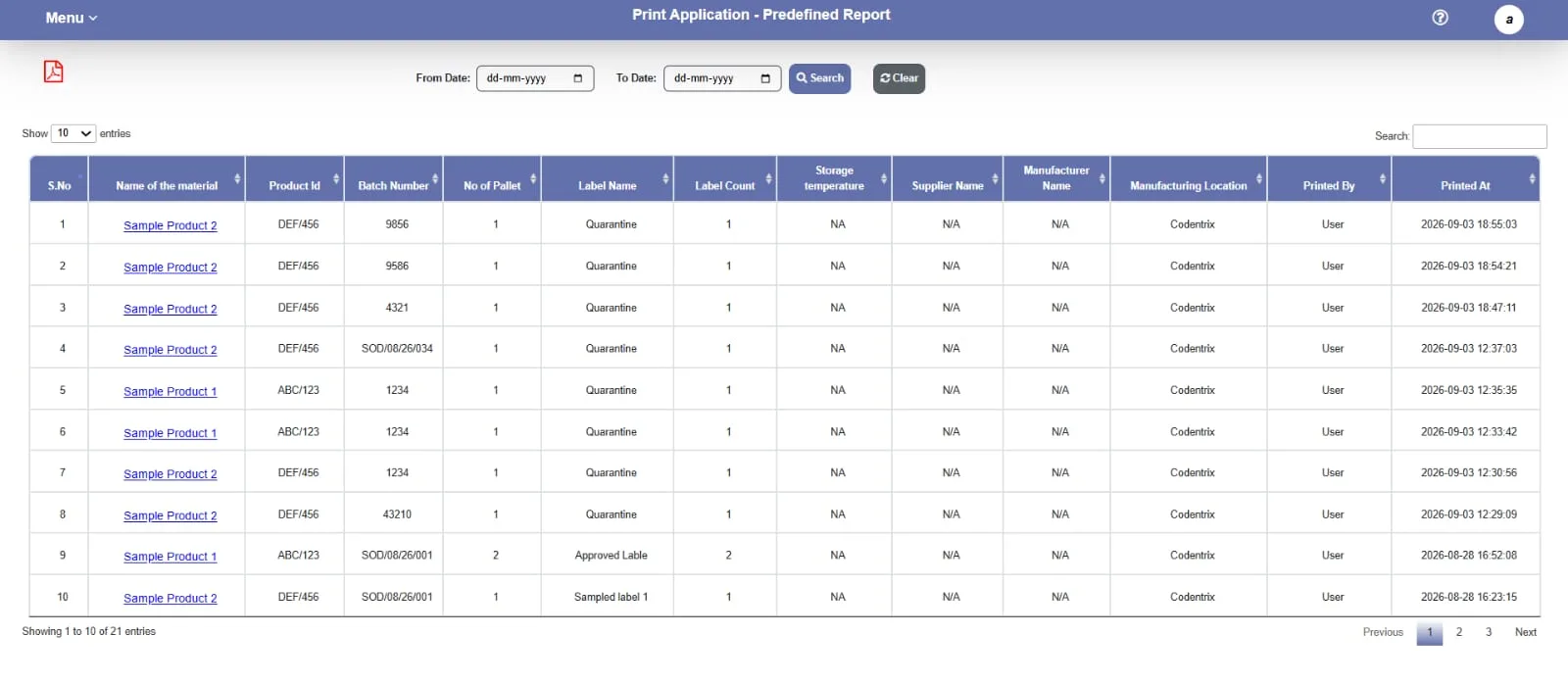Focus the To Date field

tap(722, 78)
